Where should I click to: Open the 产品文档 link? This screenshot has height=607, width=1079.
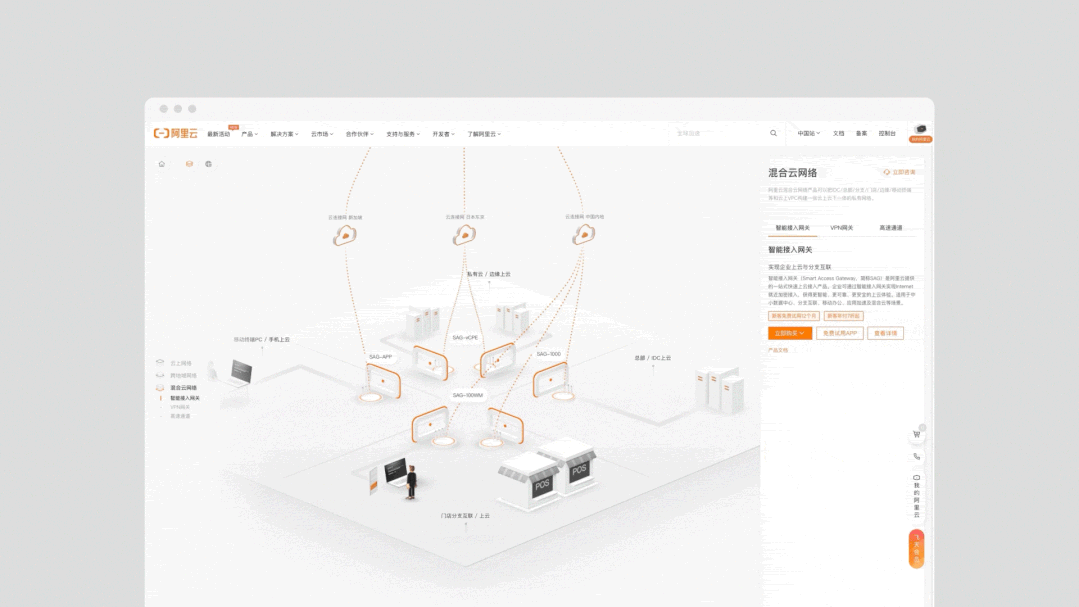778,350
